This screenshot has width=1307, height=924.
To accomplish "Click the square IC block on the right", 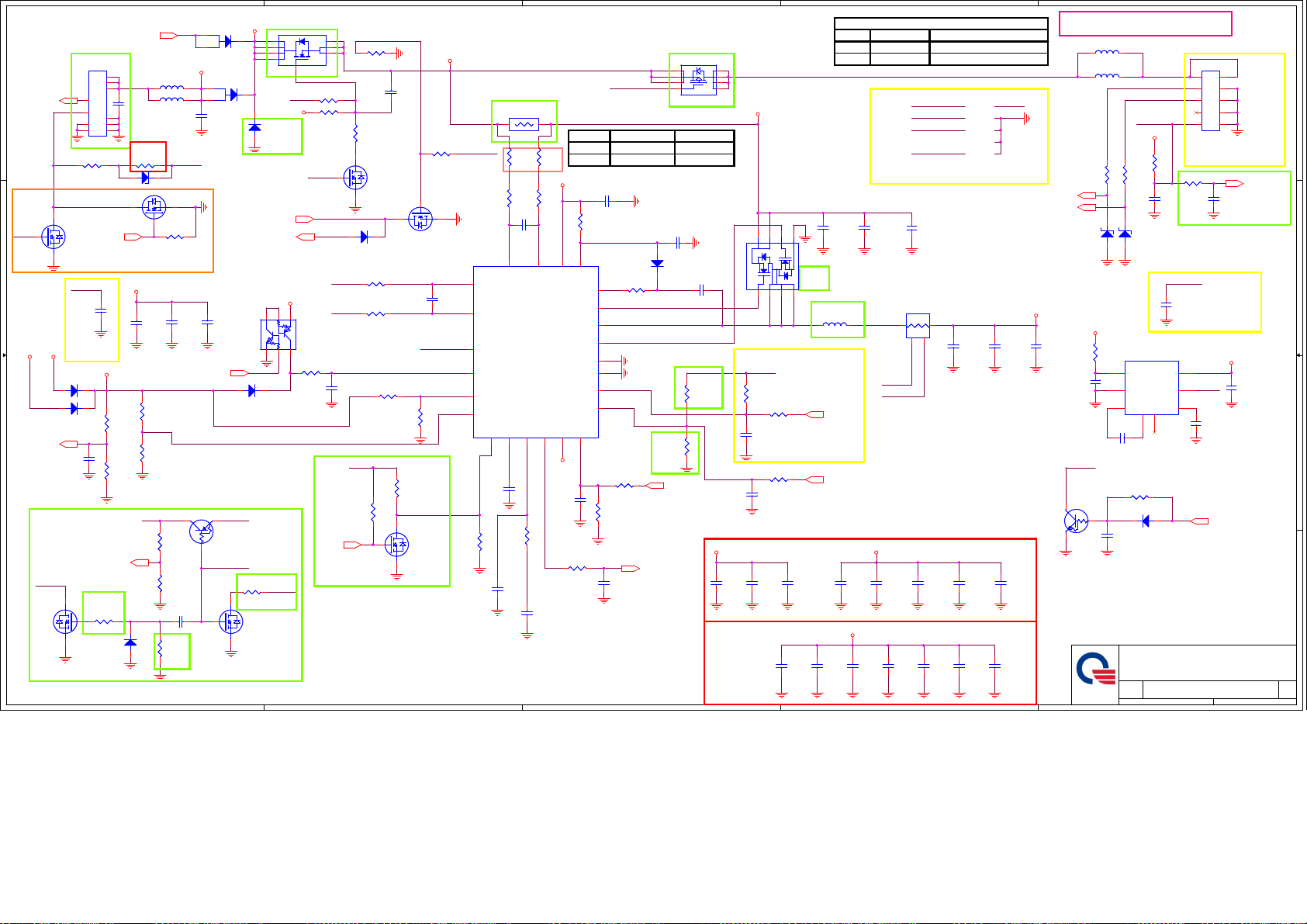I will pyautogui.click(x=1151, y=387).
